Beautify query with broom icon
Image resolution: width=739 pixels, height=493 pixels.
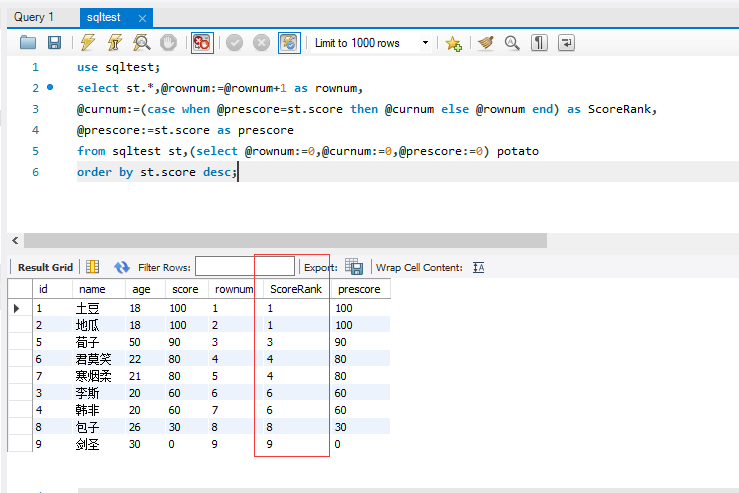tap(485, 43)
